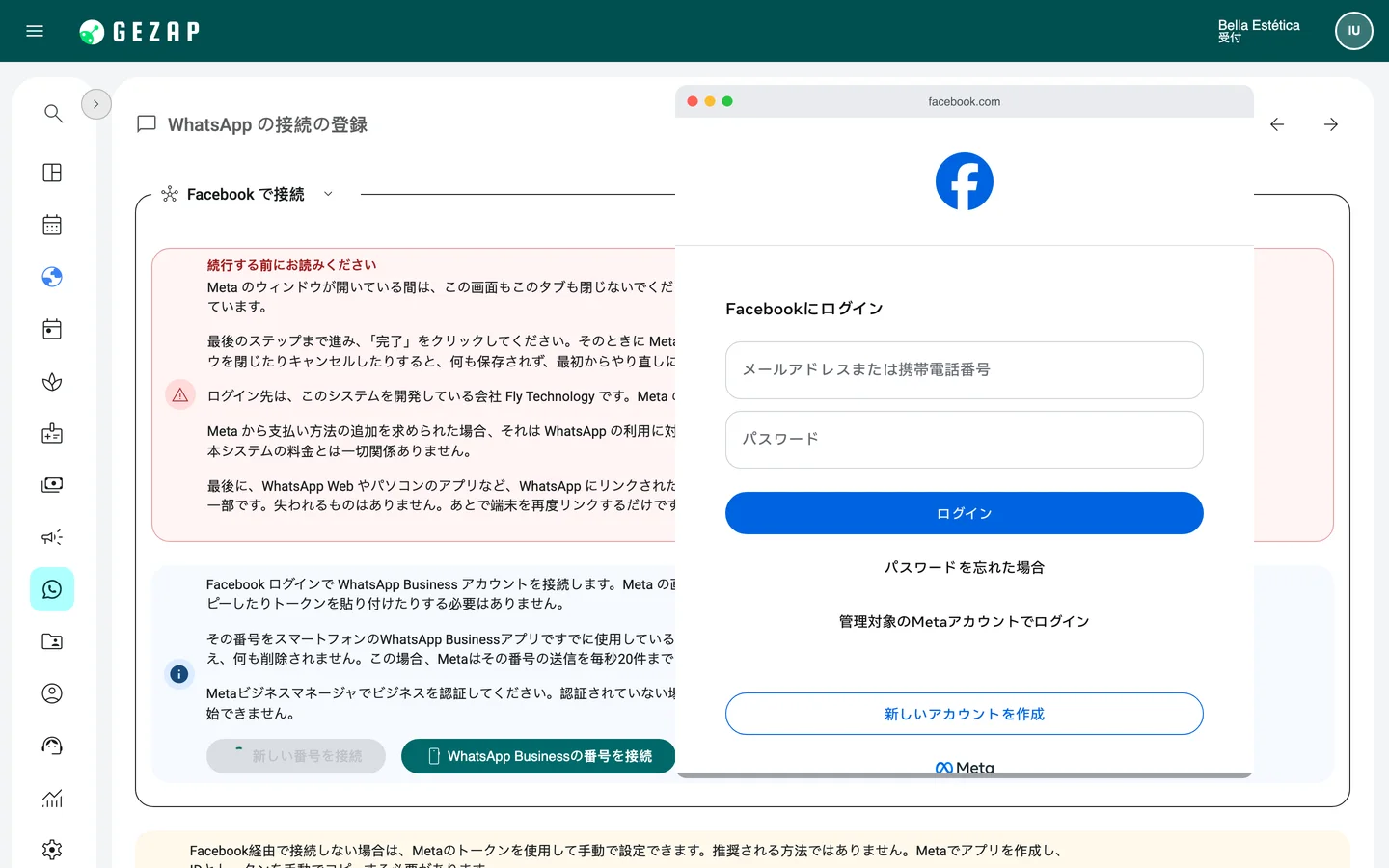Open the search icon in the sidebar
Screen dimensions: 1389x868
[x=53, y=114]
